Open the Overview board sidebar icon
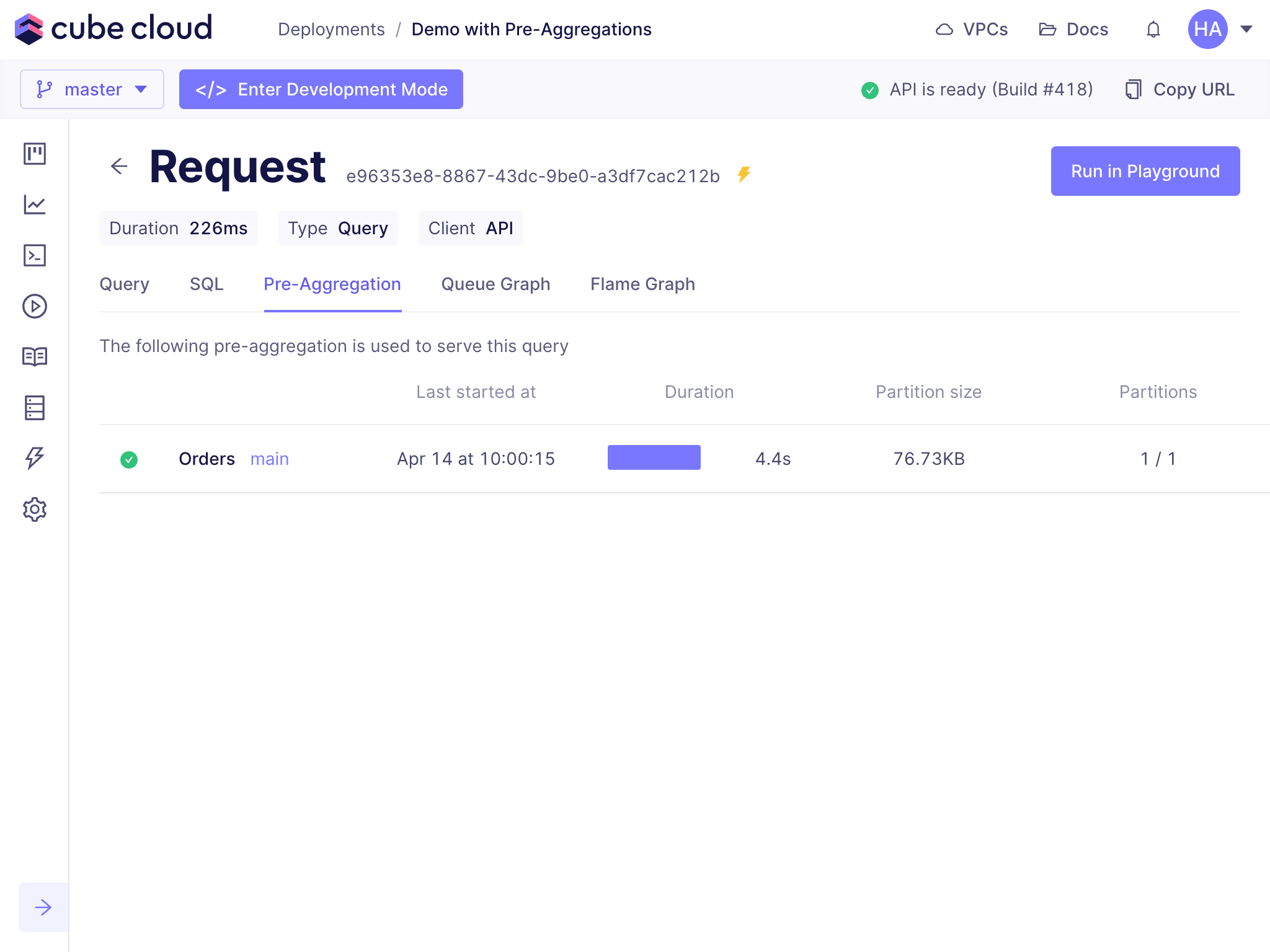1270x952 pixels. [35, 153]
